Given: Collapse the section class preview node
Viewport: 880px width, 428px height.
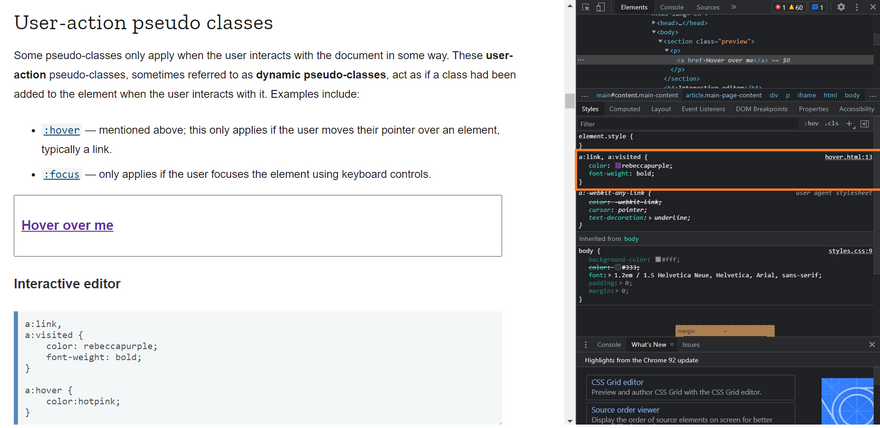Looking at the screenshot, I should click(x=662, y=41).
